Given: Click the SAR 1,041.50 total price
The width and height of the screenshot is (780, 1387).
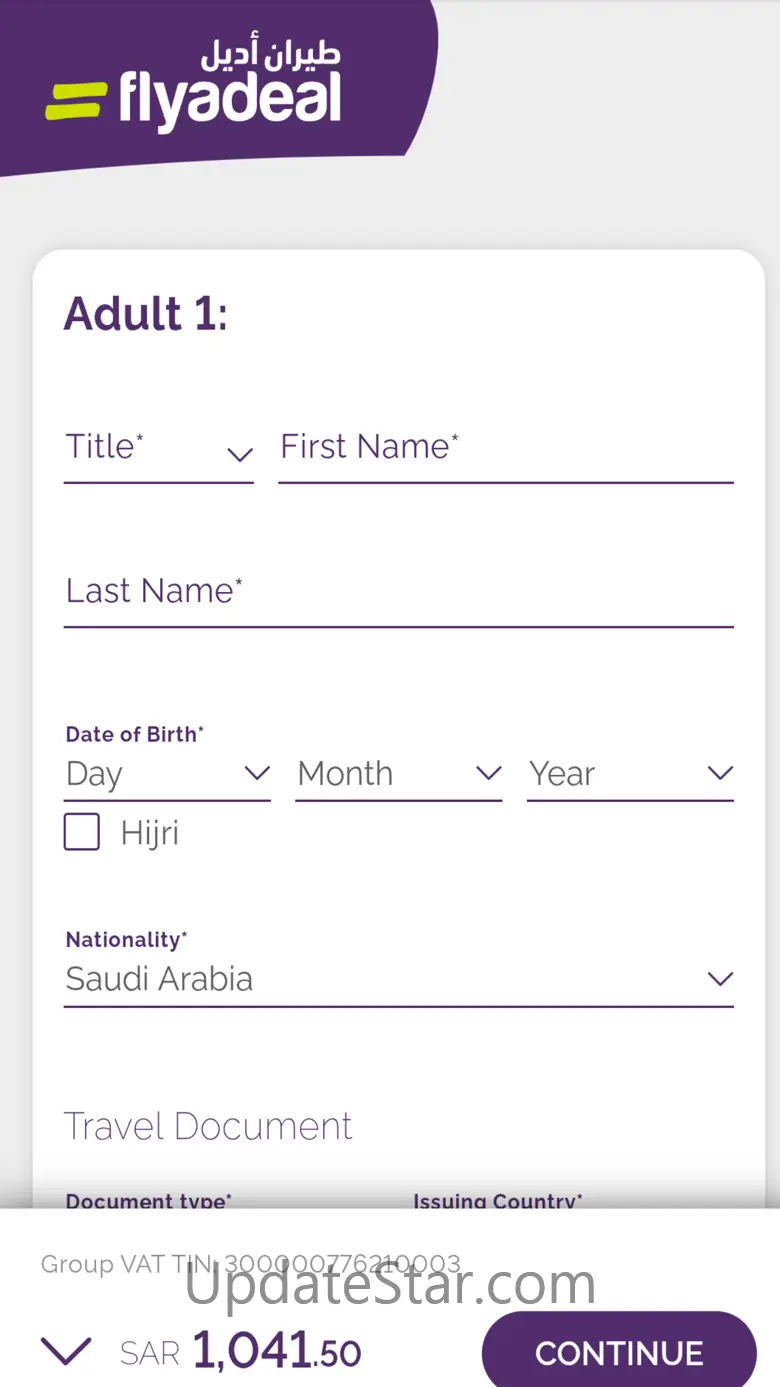Looking at the screenshot, I should coord(240,1352).
